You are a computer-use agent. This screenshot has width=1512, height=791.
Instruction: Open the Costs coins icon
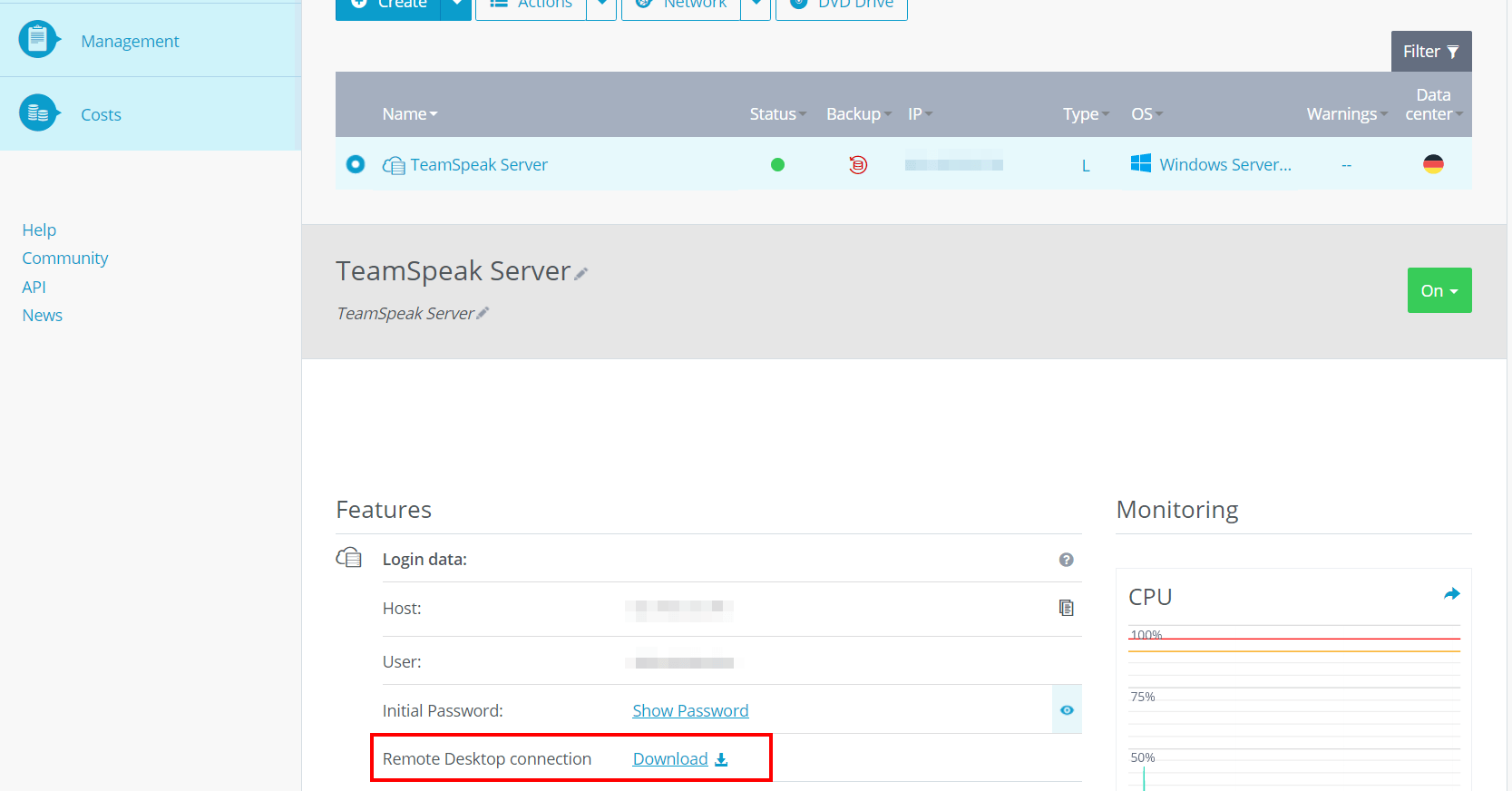tap(38, 112)
